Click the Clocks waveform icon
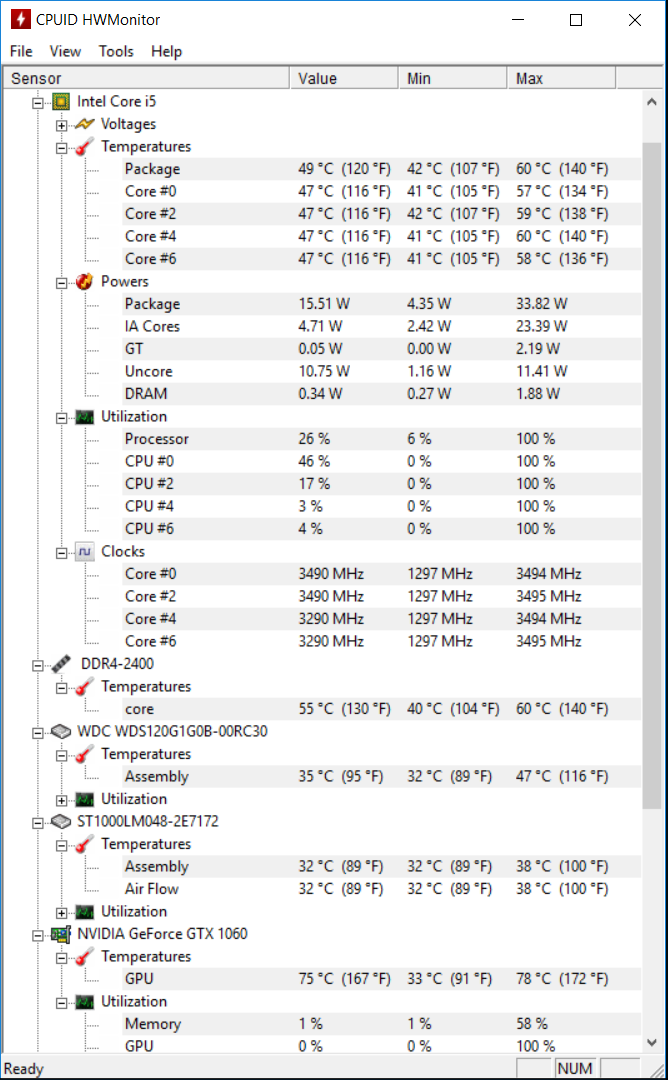 tap(85, 552)
